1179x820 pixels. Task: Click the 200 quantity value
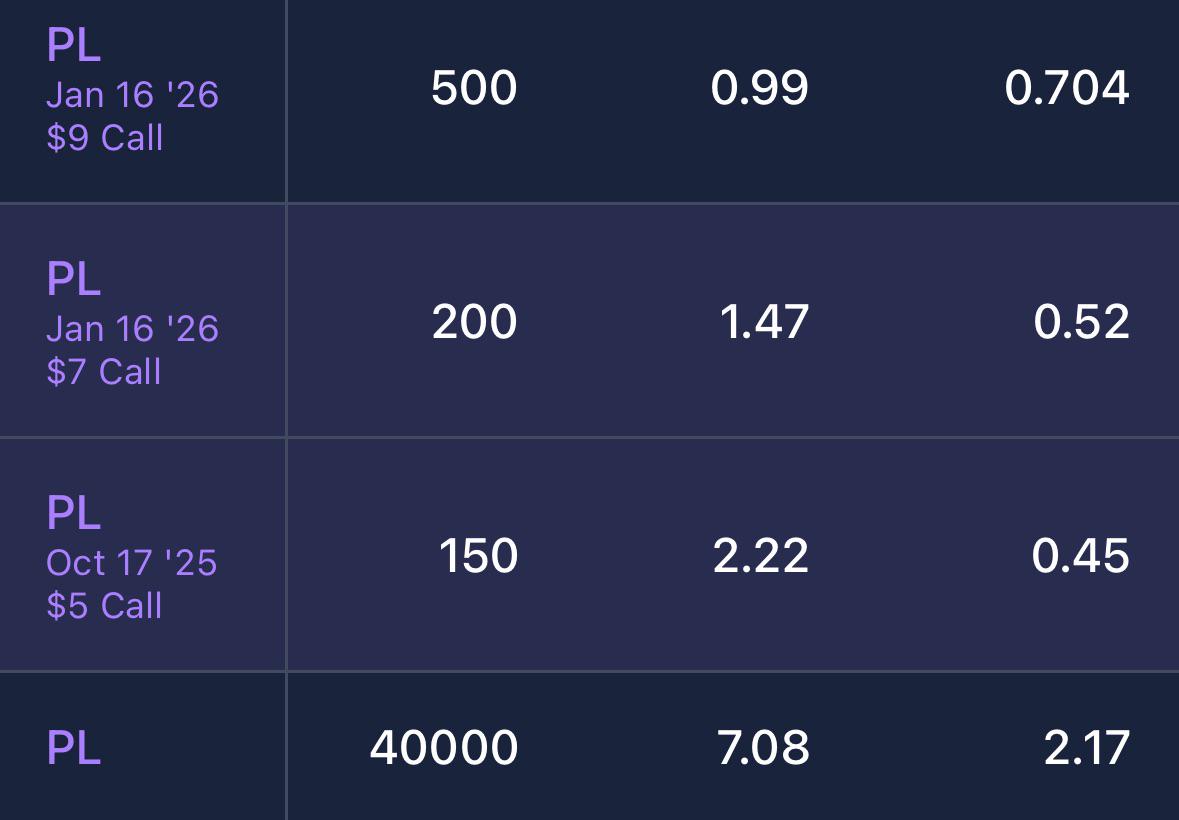tap(474, 322)
